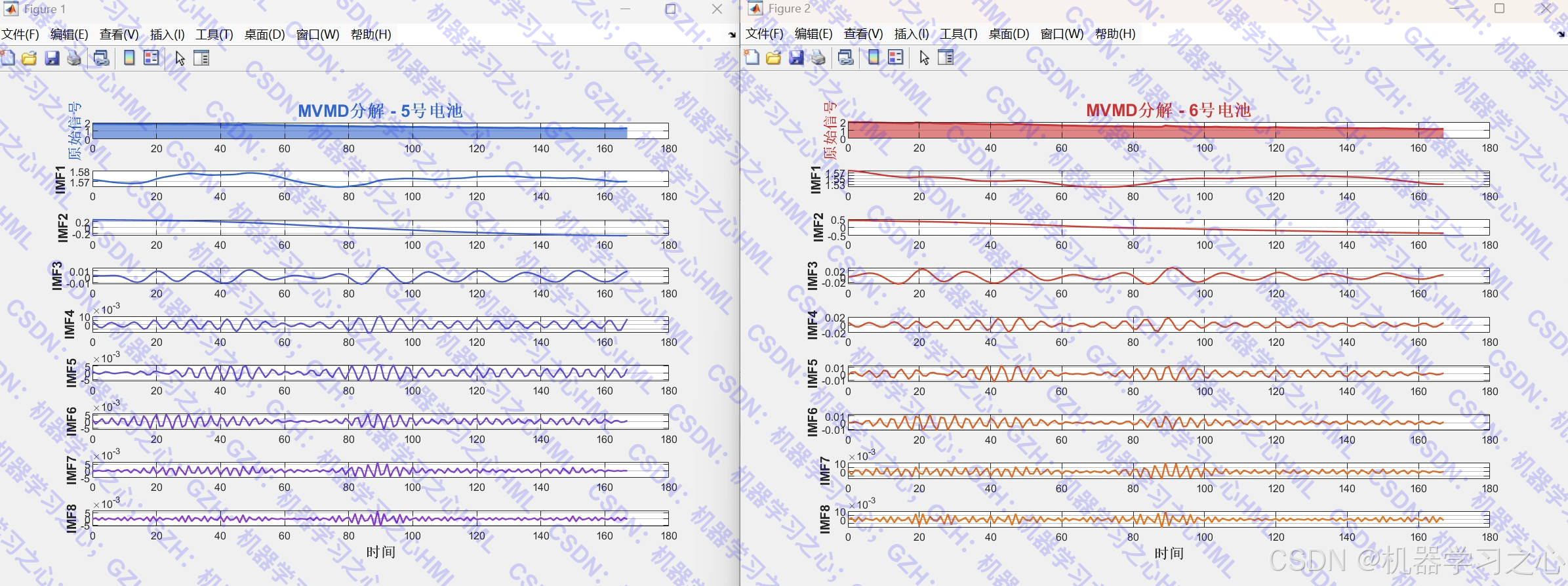
Task: Open 帮助(H) menu in Figure 1
Action: tap(371, 34)
